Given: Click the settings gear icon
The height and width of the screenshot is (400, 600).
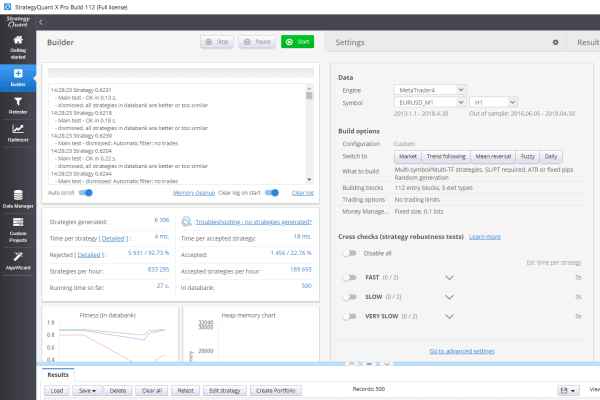Looking at the screenshot, I should click(x=555, y=43).
